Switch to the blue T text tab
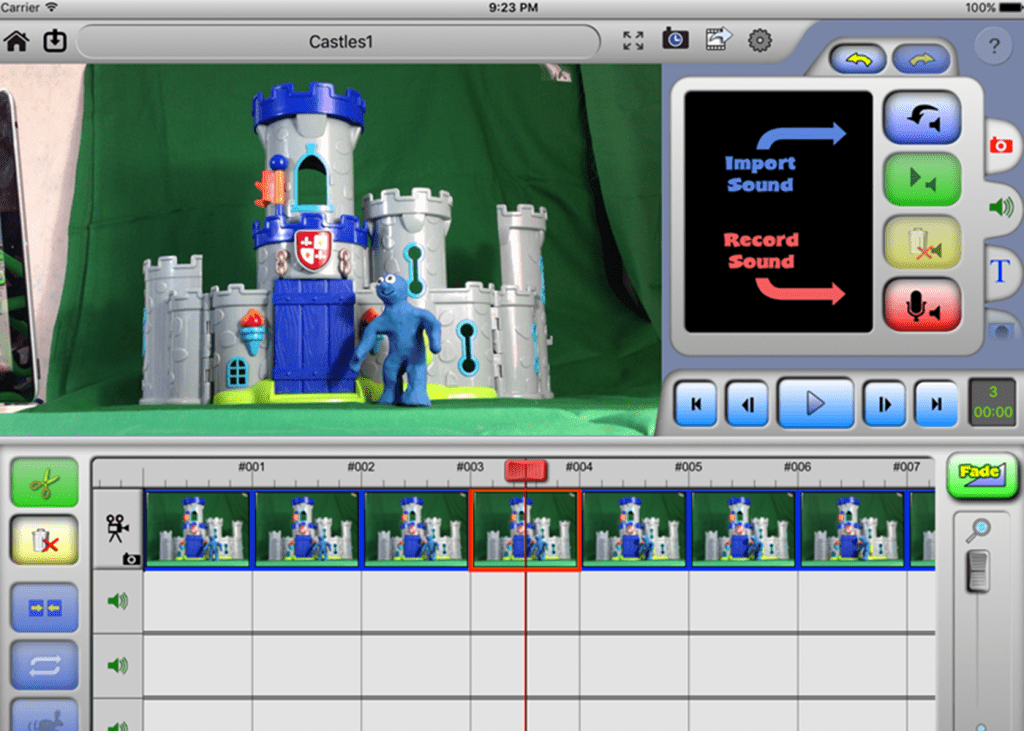Image resolution: width=1024 pixels, height=731 pixels. point(1000,270)
